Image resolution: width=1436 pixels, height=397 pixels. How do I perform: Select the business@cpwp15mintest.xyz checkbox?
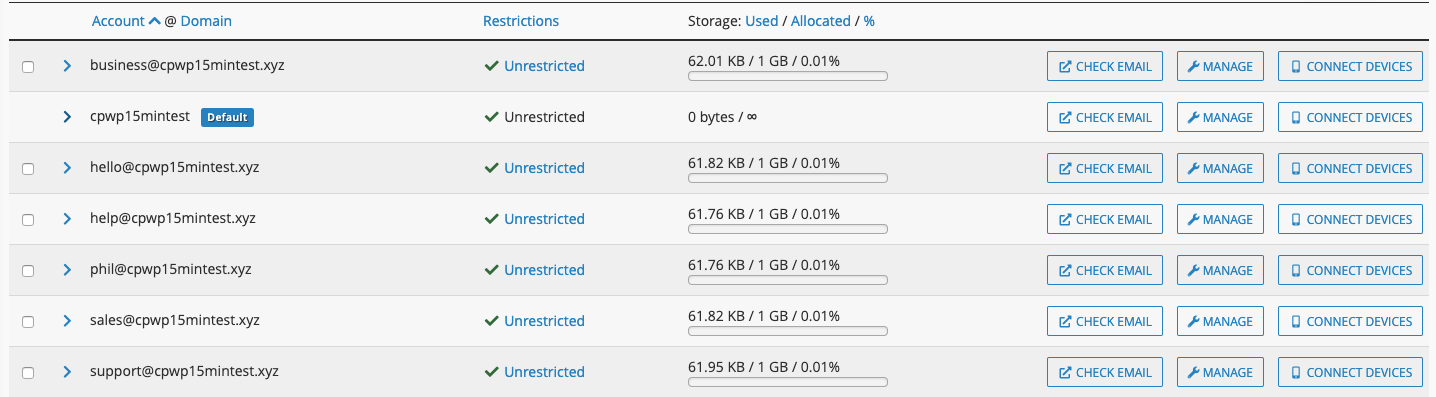28,67
